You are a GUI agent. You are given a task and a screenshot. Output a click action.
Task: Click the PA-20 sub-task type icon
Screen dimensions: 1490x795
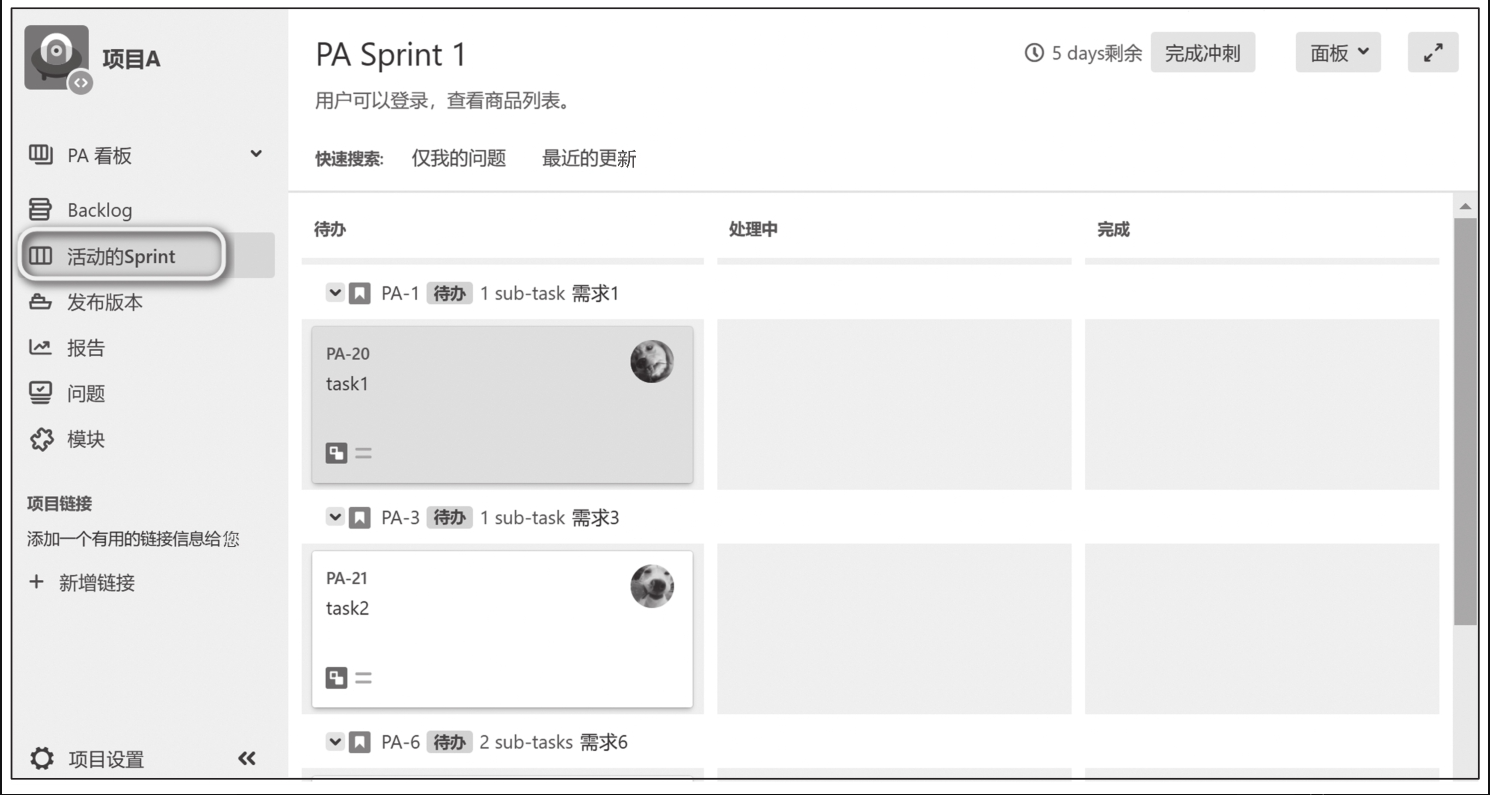pyautogui.click(x=336, y=453)
